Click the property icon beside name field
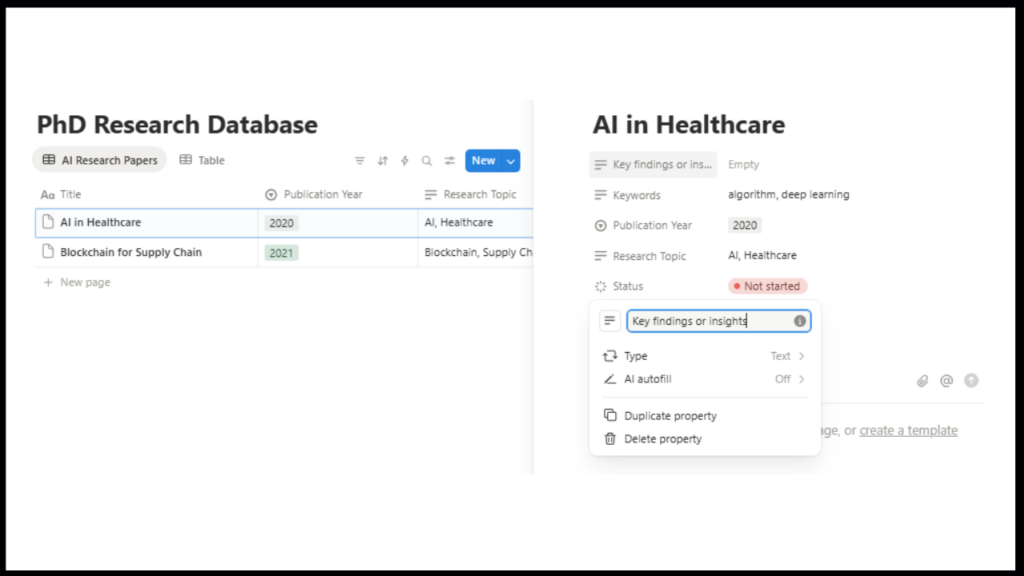The width and height of the screenshot is (1024, 576). click(x=609, y=321)
